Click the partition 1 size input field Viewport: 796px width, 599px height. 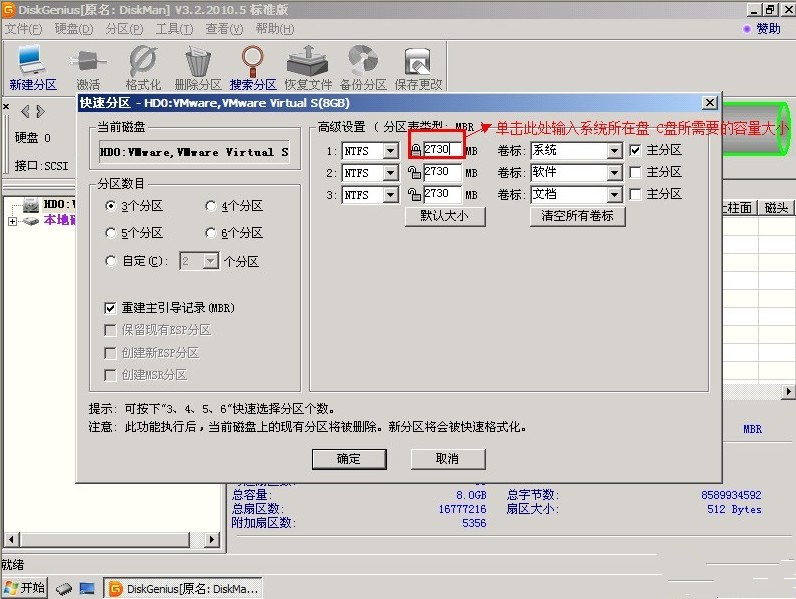[x=442, y=150]
